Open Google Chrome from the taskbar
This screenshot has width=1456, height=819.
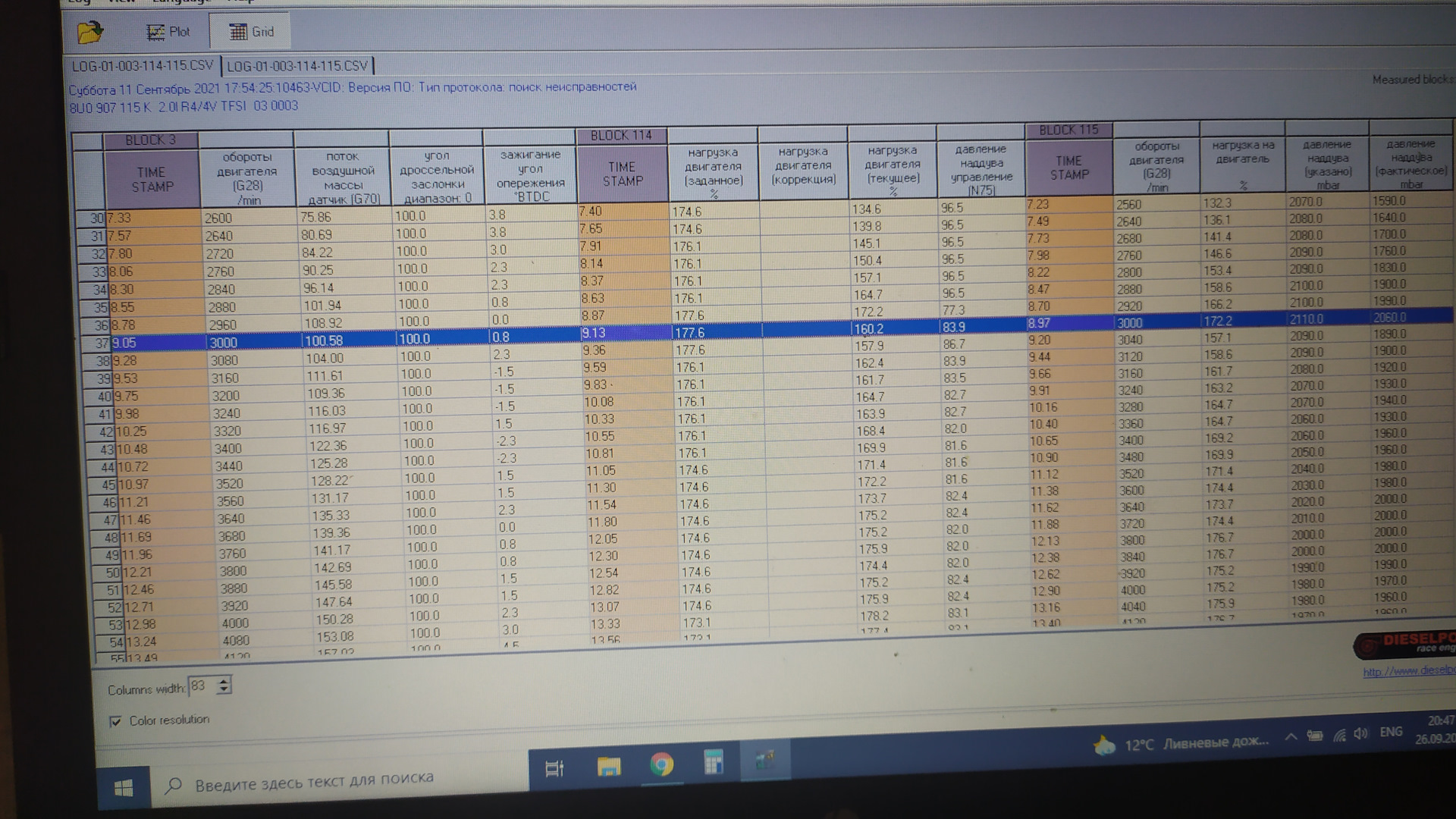pos(661,765)
